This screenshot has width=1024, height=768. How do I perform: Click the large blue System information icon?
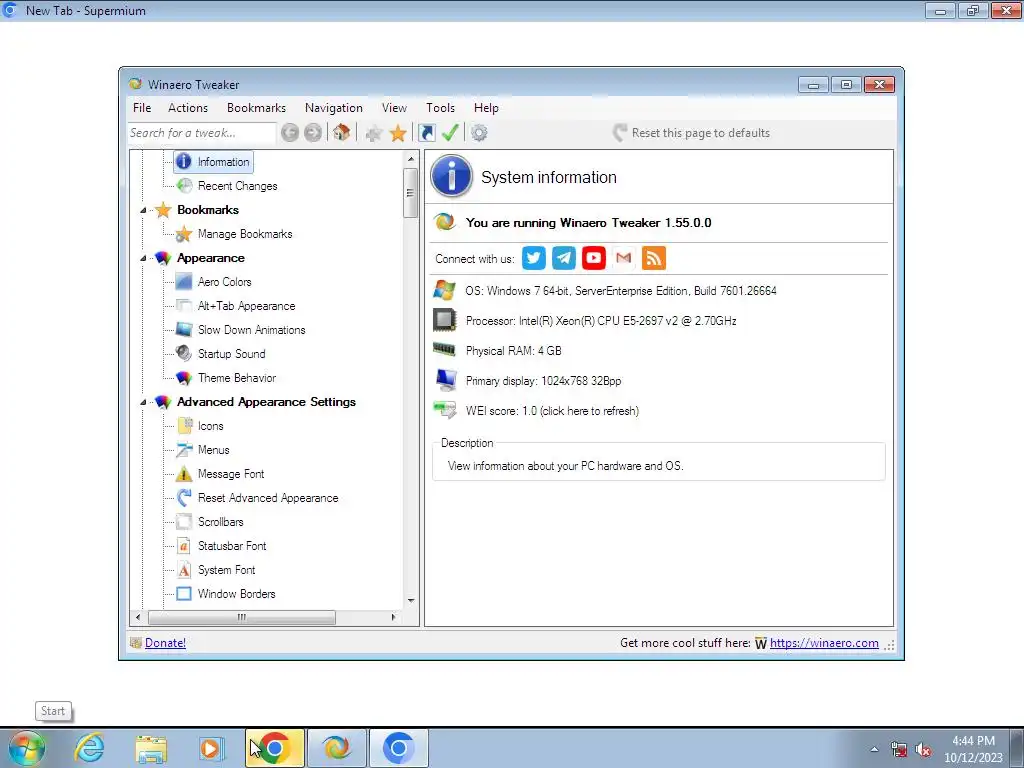click(451, 176)
